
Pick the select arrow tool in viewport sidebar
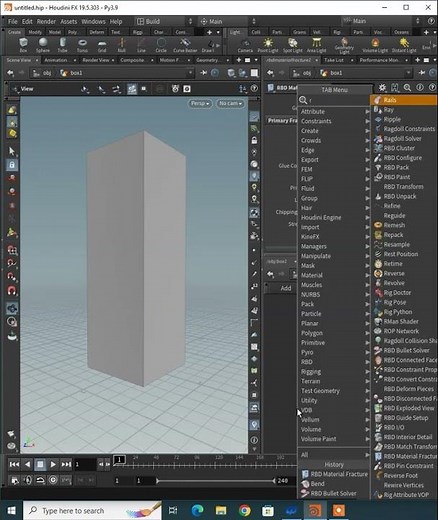click(x=12, y=151)
